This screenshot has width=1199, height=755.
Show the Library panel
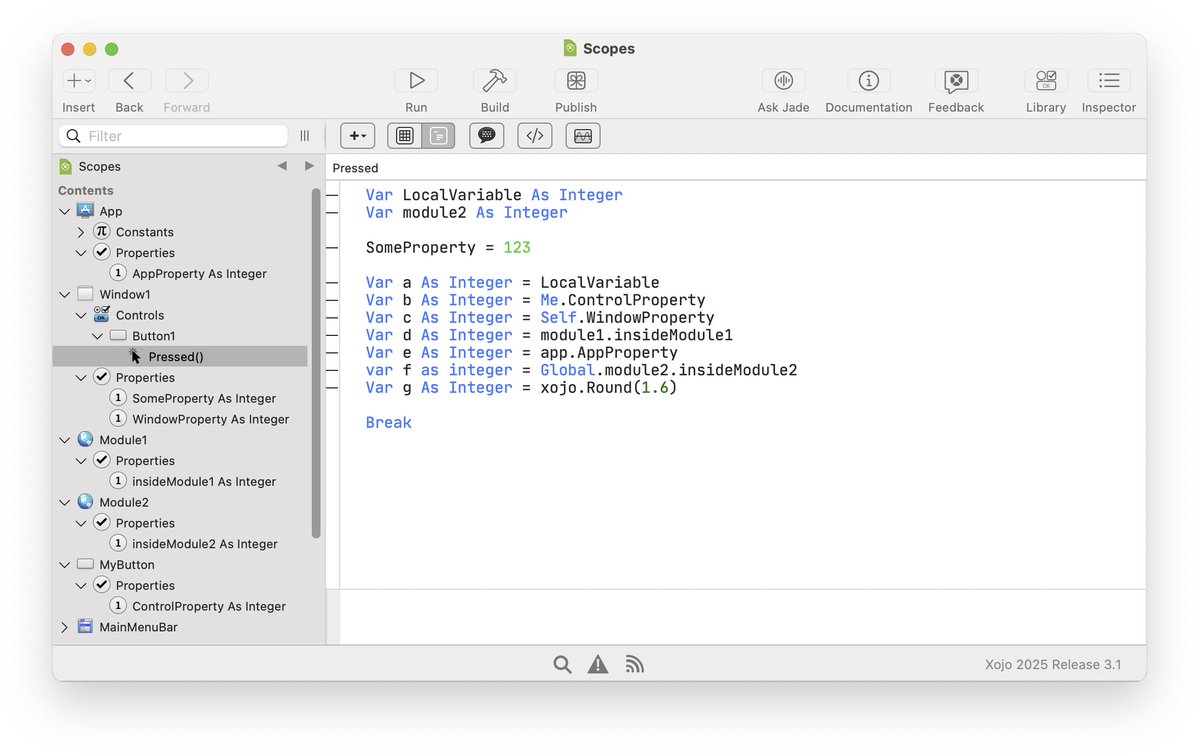pos(1045,80)
